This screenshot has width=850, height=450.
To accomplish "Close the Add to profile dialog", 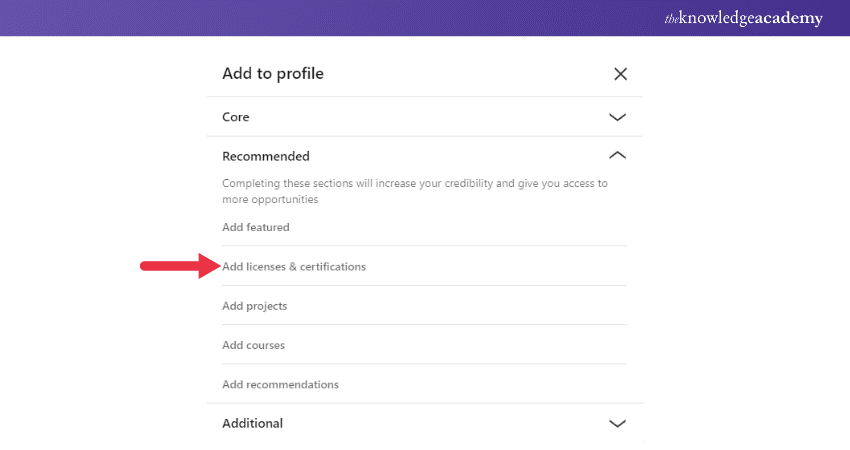I will coord(620,74).
